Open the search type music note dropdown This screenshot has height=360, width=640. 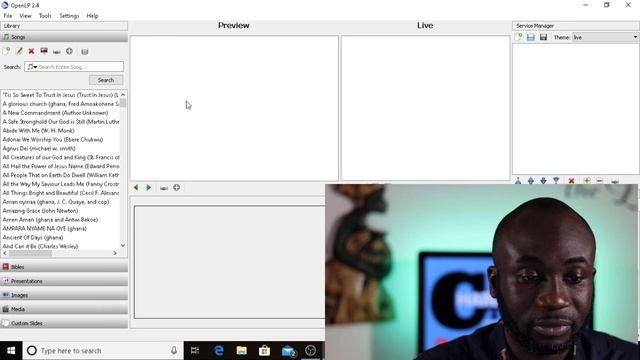click(x=32, y=67)
